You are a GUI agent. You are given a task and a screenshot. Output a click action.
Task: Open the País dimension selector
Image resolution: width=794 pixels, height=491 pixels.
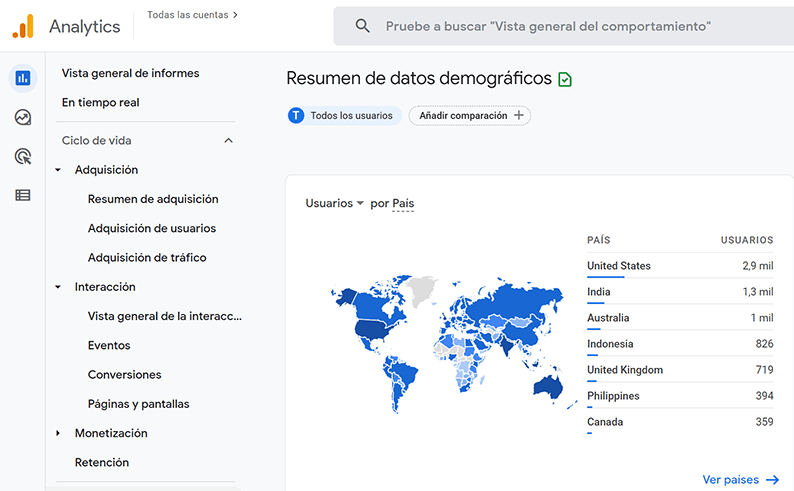tap(403, 203)
